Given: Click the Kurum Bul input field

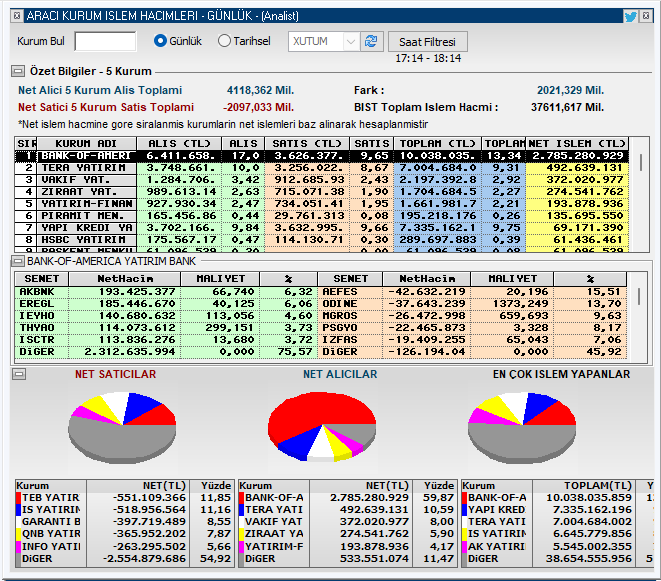Looking at the screenshot, I should pyautogui.click(x=105, y=41).
